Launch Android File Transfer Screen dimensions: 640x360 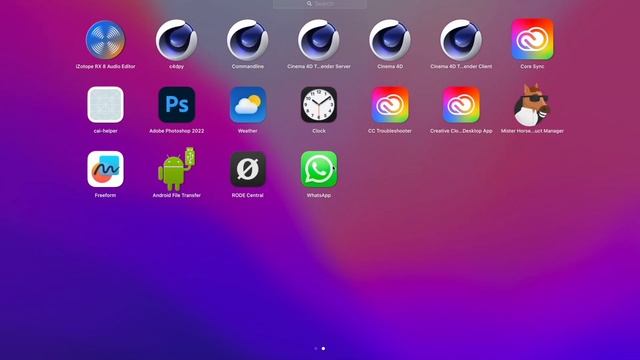[176, 169]
